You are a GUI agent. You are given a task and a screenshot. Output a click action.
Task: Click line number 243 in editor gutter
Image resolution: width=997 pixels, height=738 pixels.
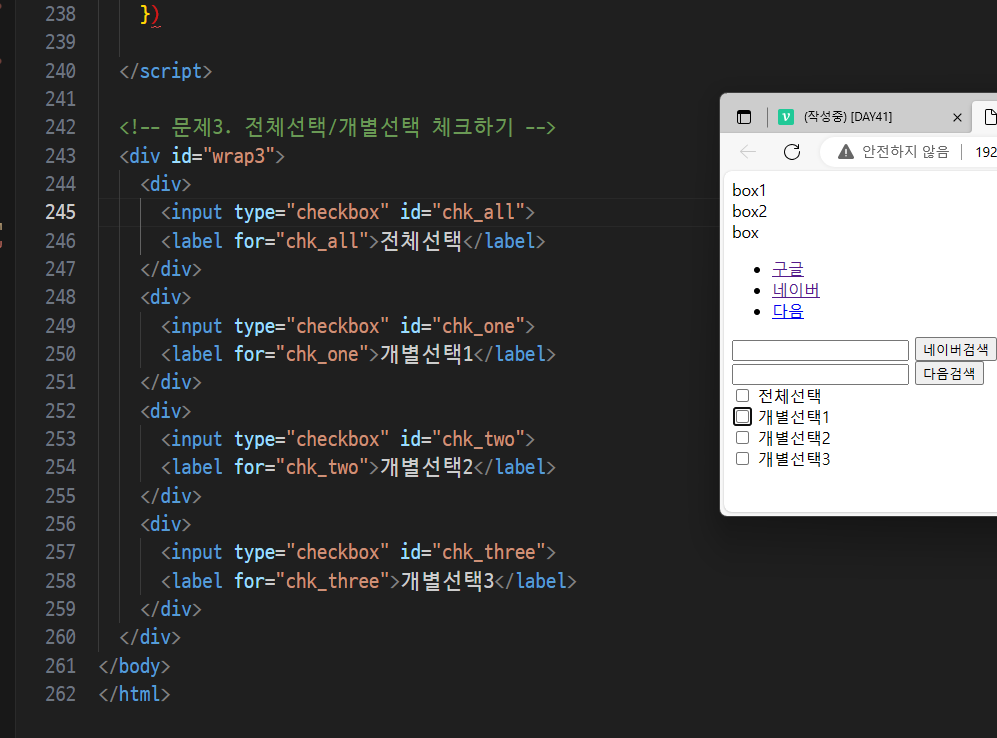pos(60,156)
